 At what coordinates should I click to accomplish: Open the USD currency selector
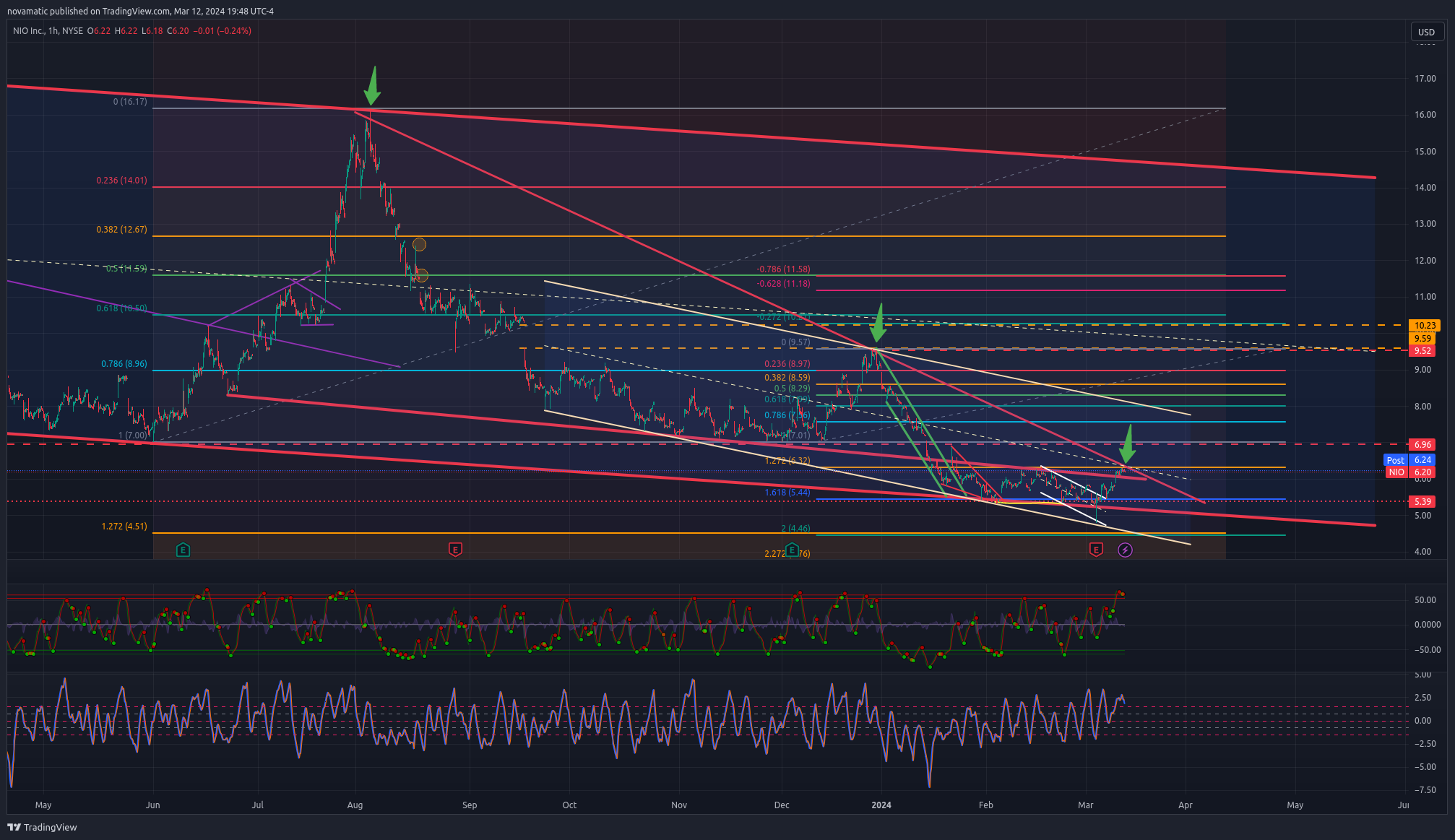point(1426,32)
